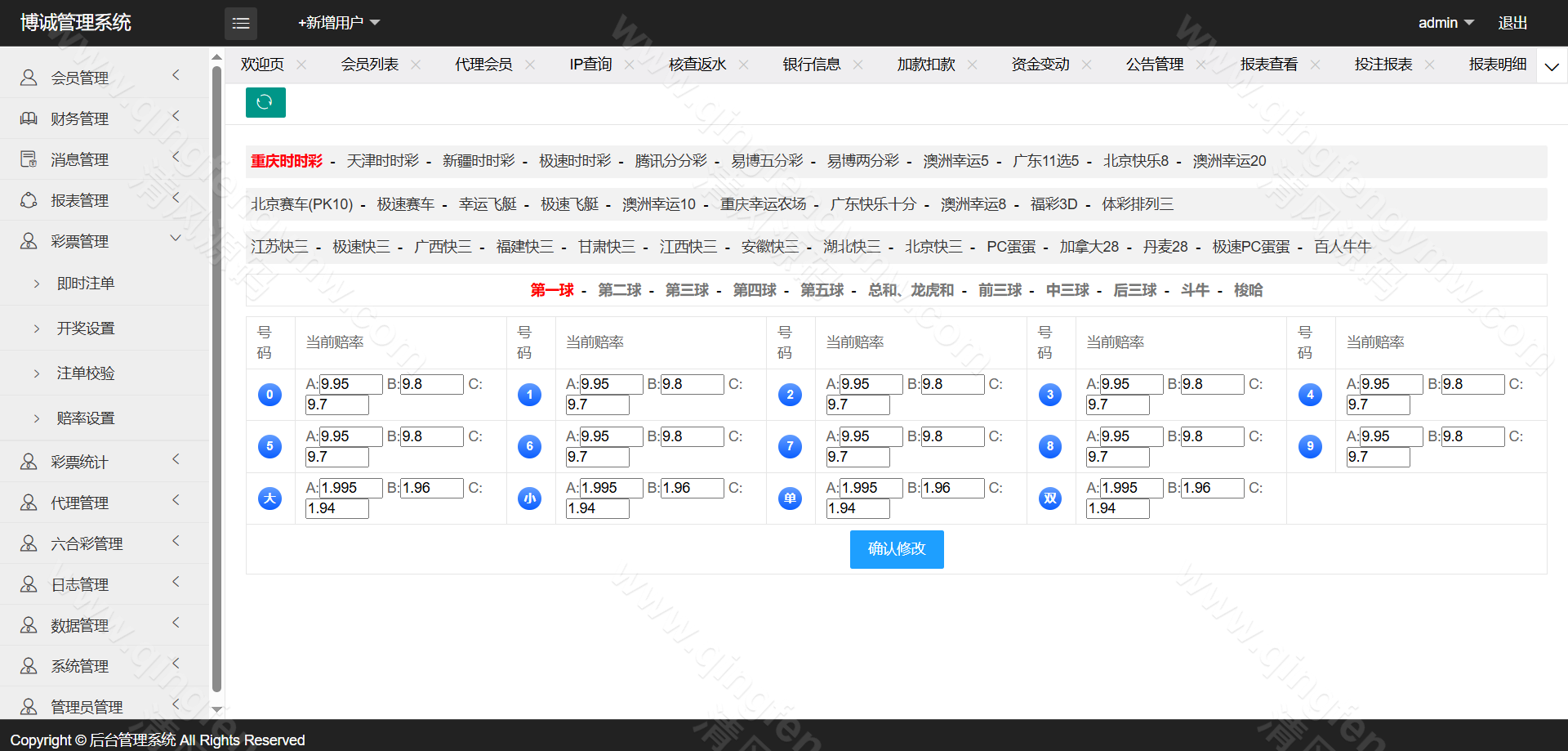Screen dimensions: 1568x751
Task: Click the 报表管理 icon in sidebar
Action: [x=29, y=200]
